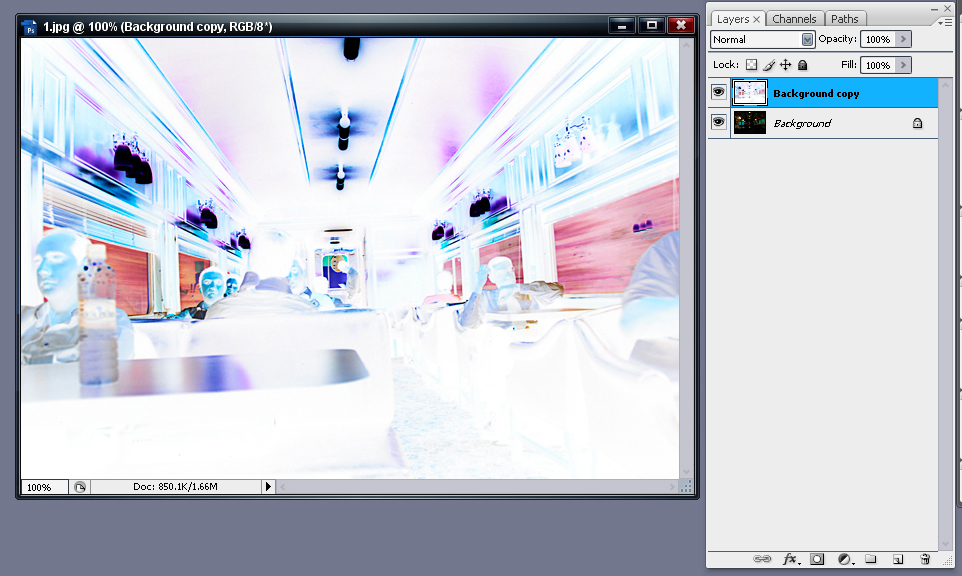Click the delete layer trash icon
The height and width of the screenshot is (576, 962).
coord(925,559)
